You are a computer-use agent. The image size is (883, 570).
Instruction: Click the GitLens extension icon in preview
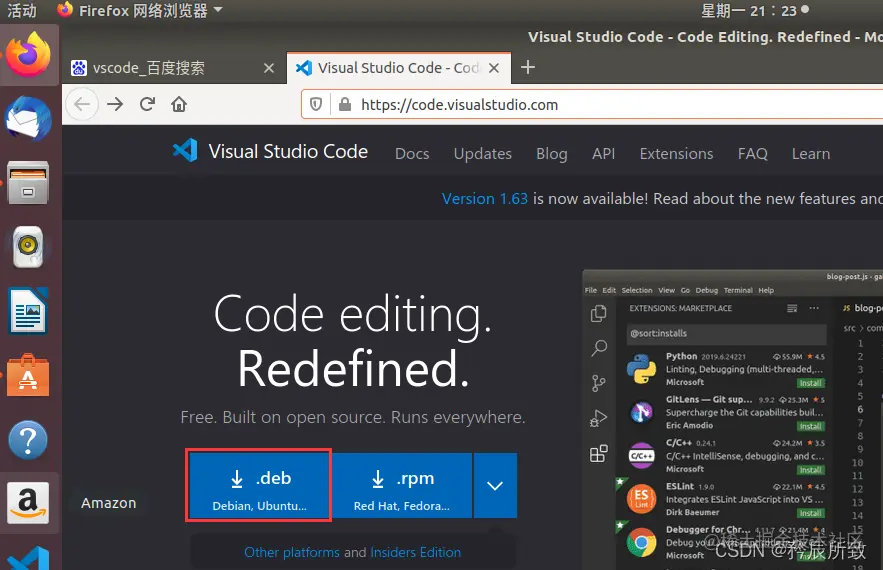[641, 412]
